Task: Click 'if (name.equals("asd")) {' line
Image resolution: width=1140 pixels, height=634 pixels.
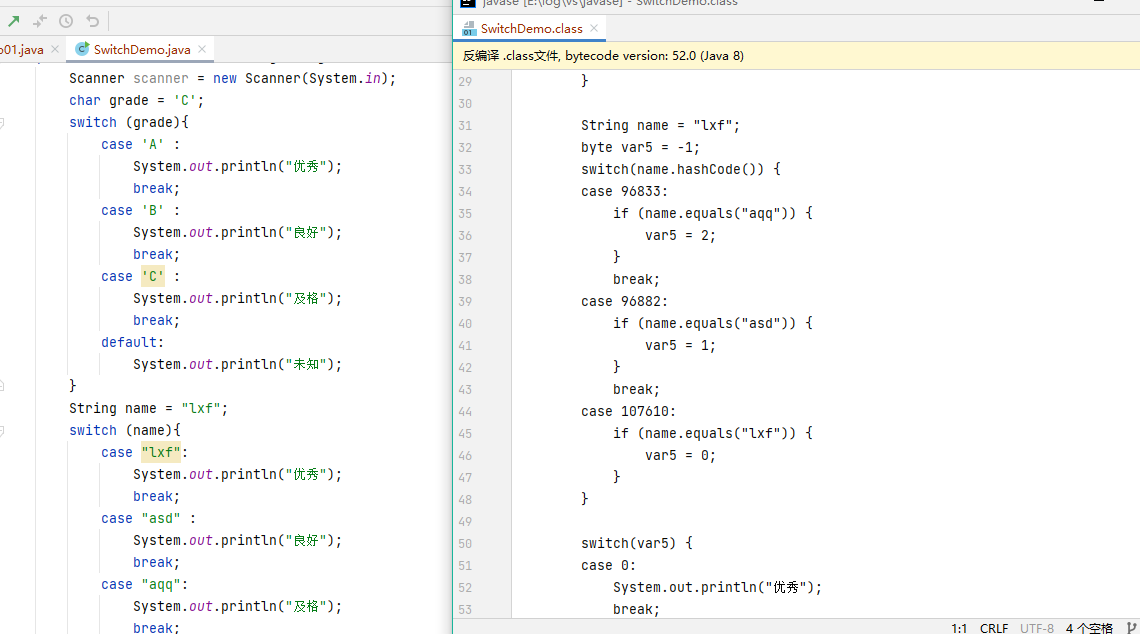Action: click(712, 323)
